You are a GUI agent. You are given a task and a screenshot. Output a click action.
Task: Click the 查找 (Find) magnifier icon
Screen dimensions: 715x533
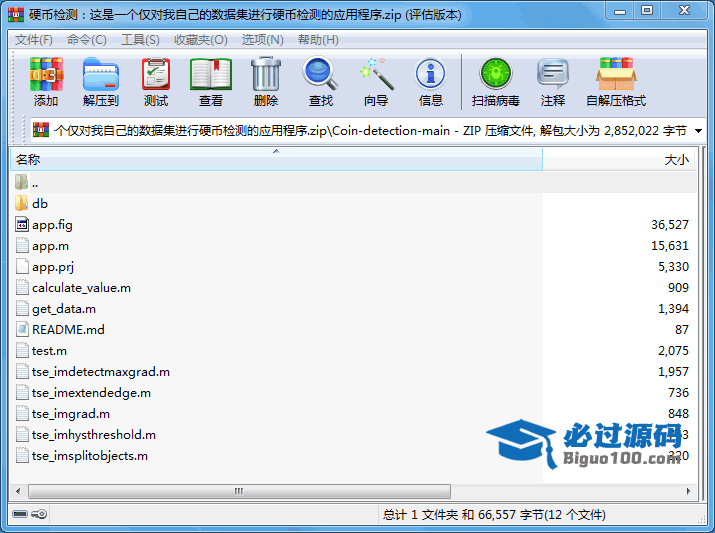pos(321,73)
